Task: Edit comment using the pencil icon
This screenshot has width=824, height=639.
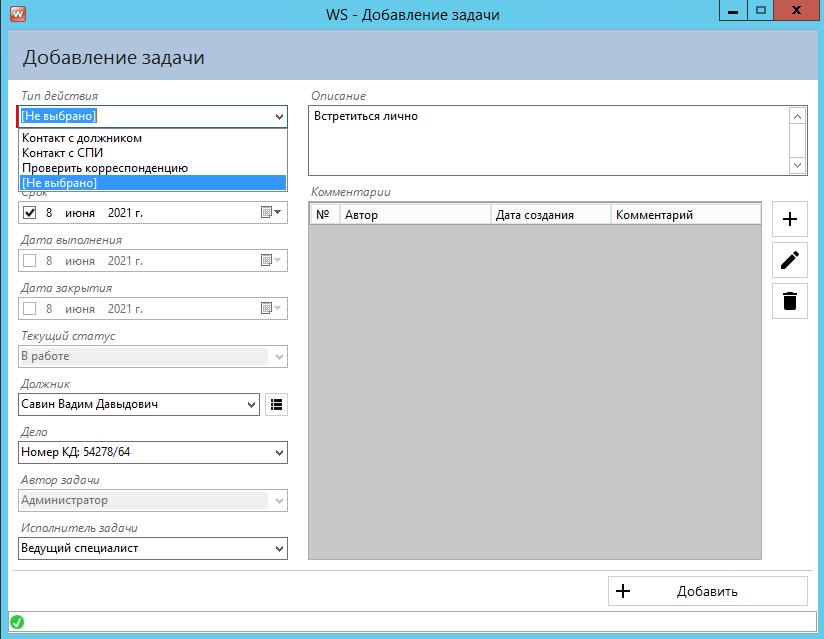Action: [789, 260]
